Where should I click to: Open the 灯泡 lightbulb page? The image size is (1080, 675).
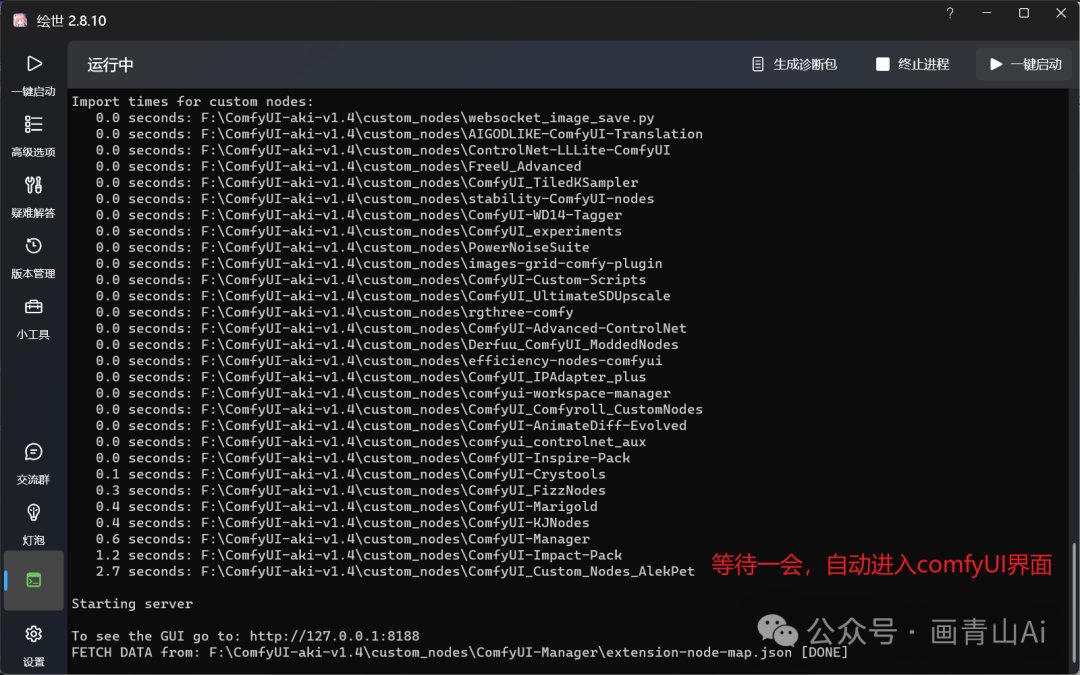tap(33, 524)
